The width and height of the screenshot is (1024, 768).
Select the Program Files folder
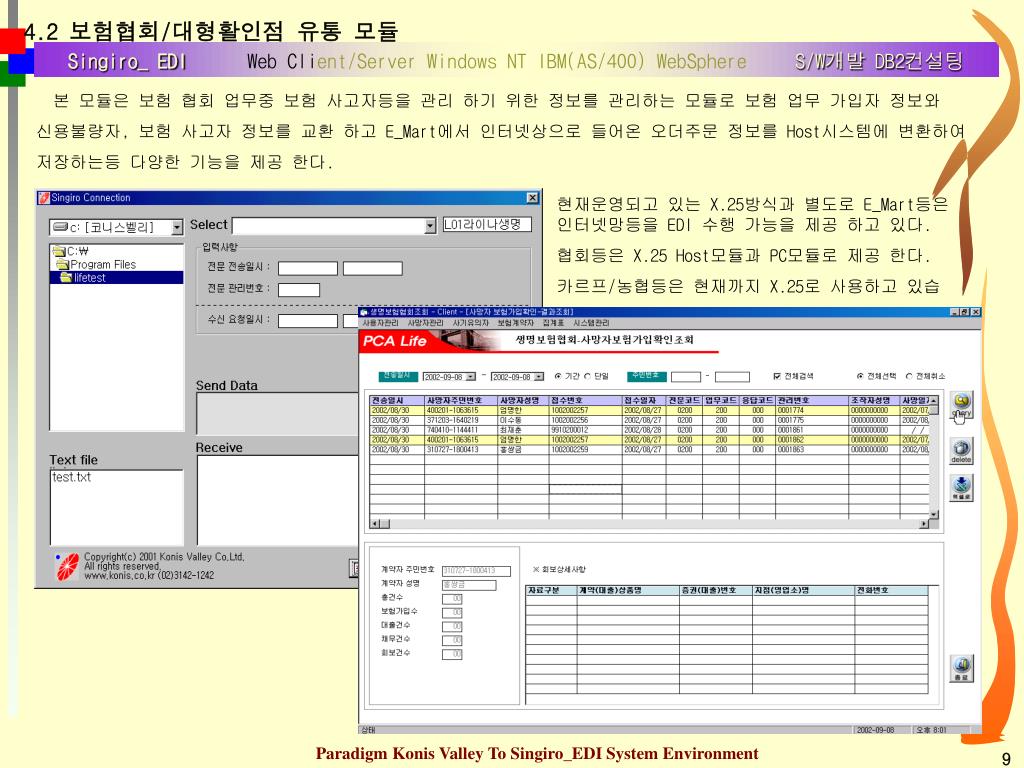click(96, 264)
